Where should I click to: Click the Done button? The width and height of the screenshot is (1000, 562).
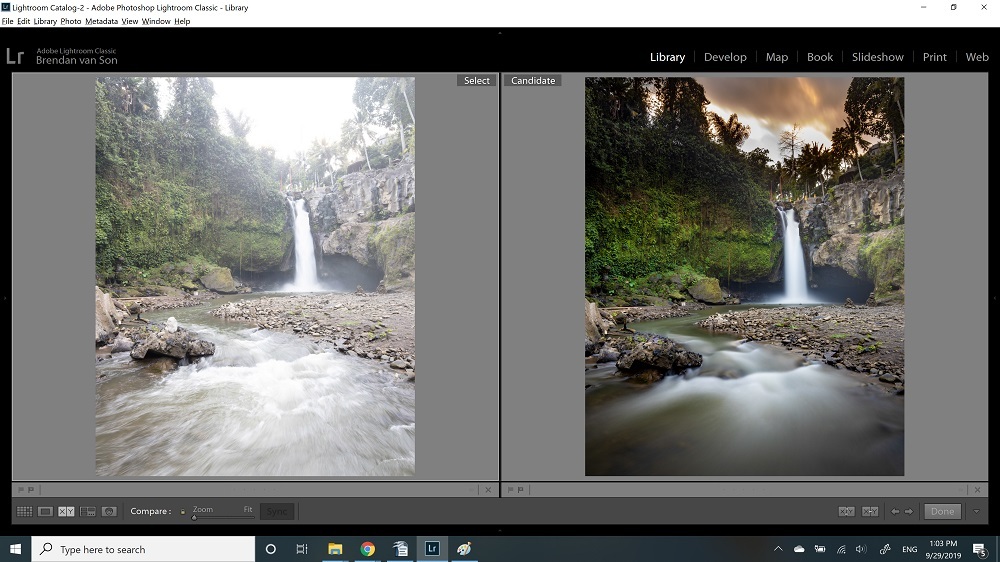coord(942,511)
